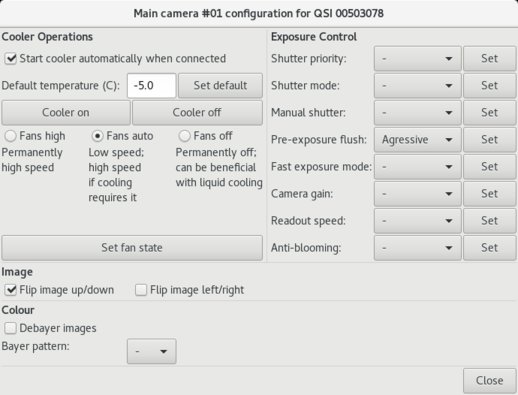
Task: Open the Bayer pattern dropdown
Action: (x=152, y=351)
